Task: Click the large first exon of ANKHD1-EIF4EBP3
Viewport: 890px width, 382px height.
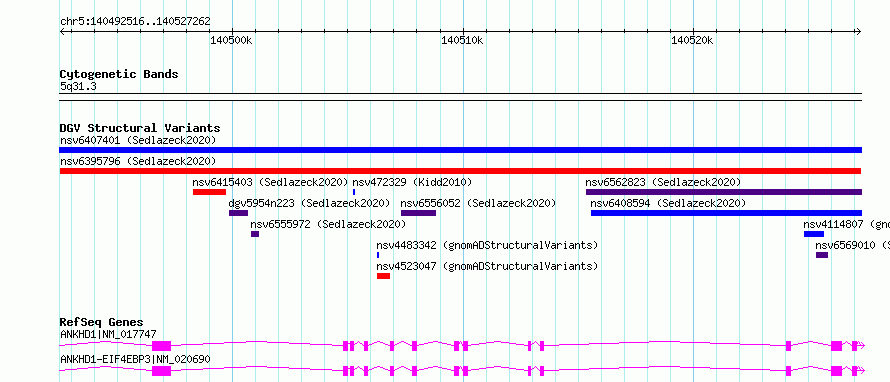Action: (161, 371)
